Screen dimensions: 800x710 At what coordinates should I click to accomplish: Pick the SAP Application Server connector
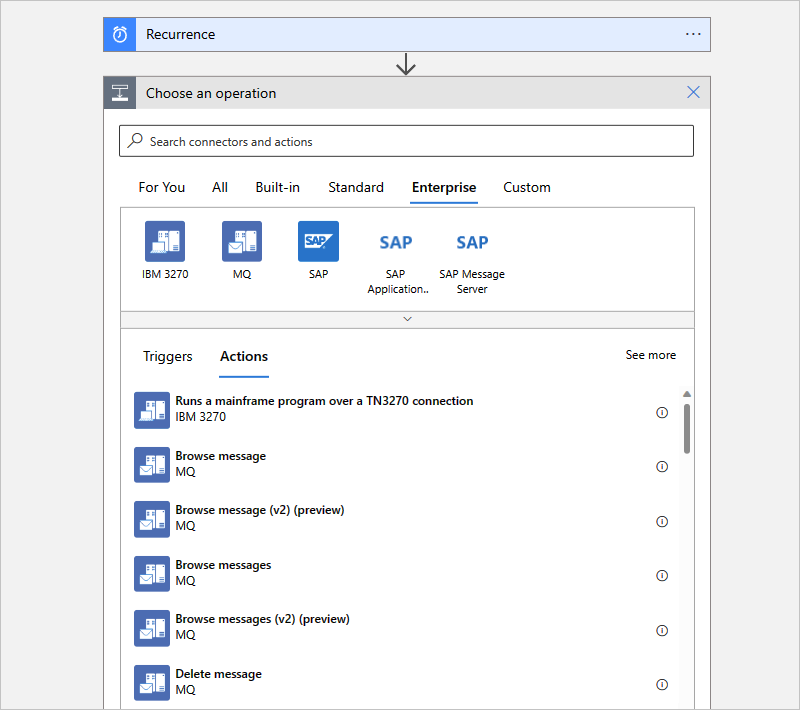(395, 242)
